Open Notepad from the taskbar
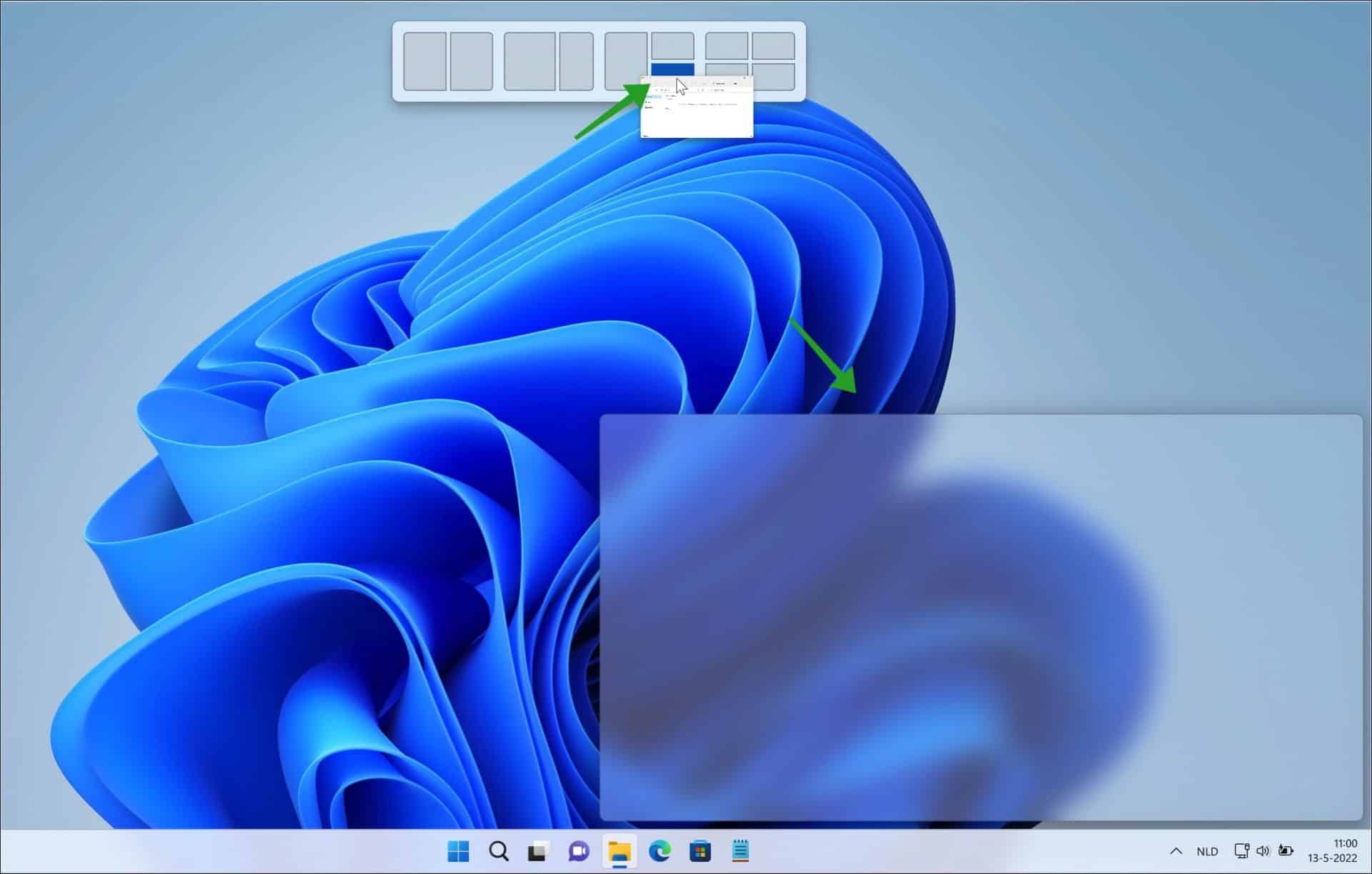The width and height of the screenshot is (1372, 874). point(740,850)
